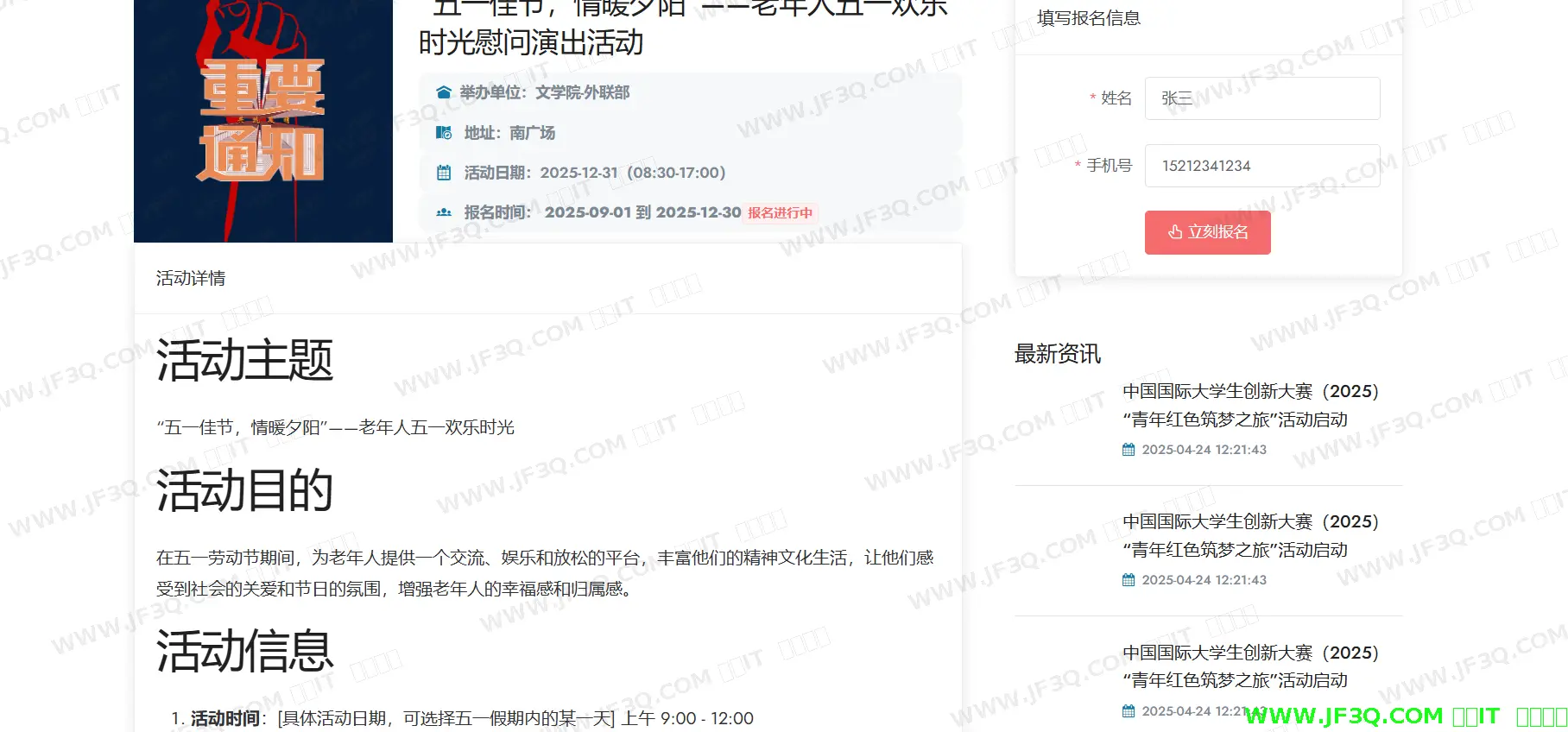Viewport: 1568px width, 732px height.
Task: Click the hand pointer icon inside 立刻报名
Action: [1174, 232]
